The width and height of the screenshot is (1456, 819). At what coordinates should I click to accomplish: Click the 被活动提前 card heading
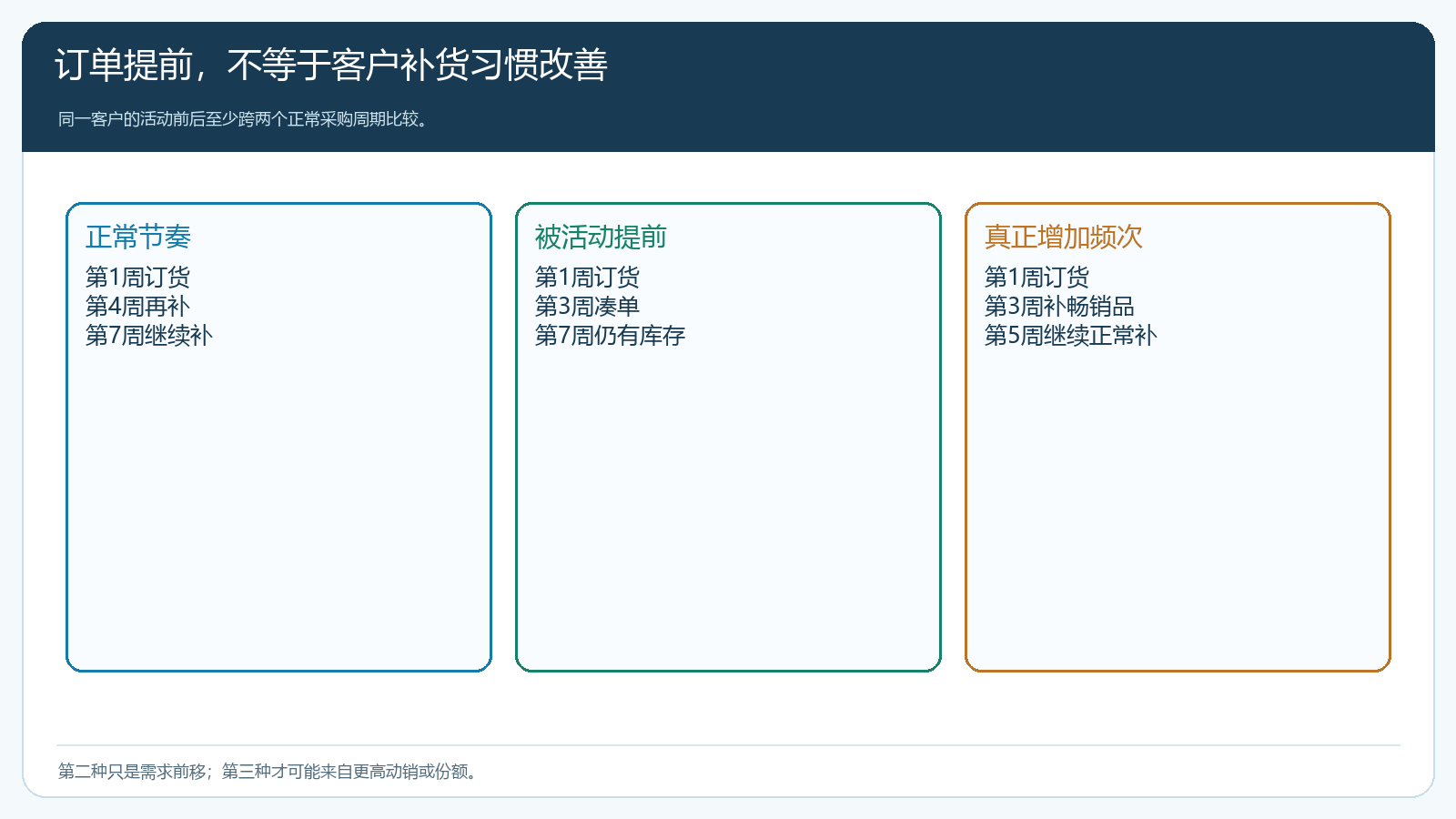point(601,238)
